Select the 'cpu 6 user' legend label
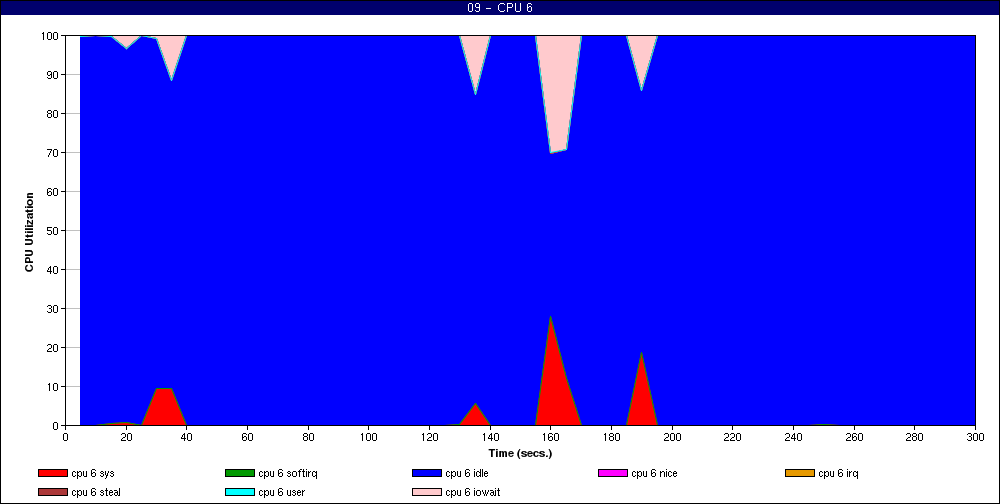This screenshot has height=504, width=1000. (x=282, y=492)
